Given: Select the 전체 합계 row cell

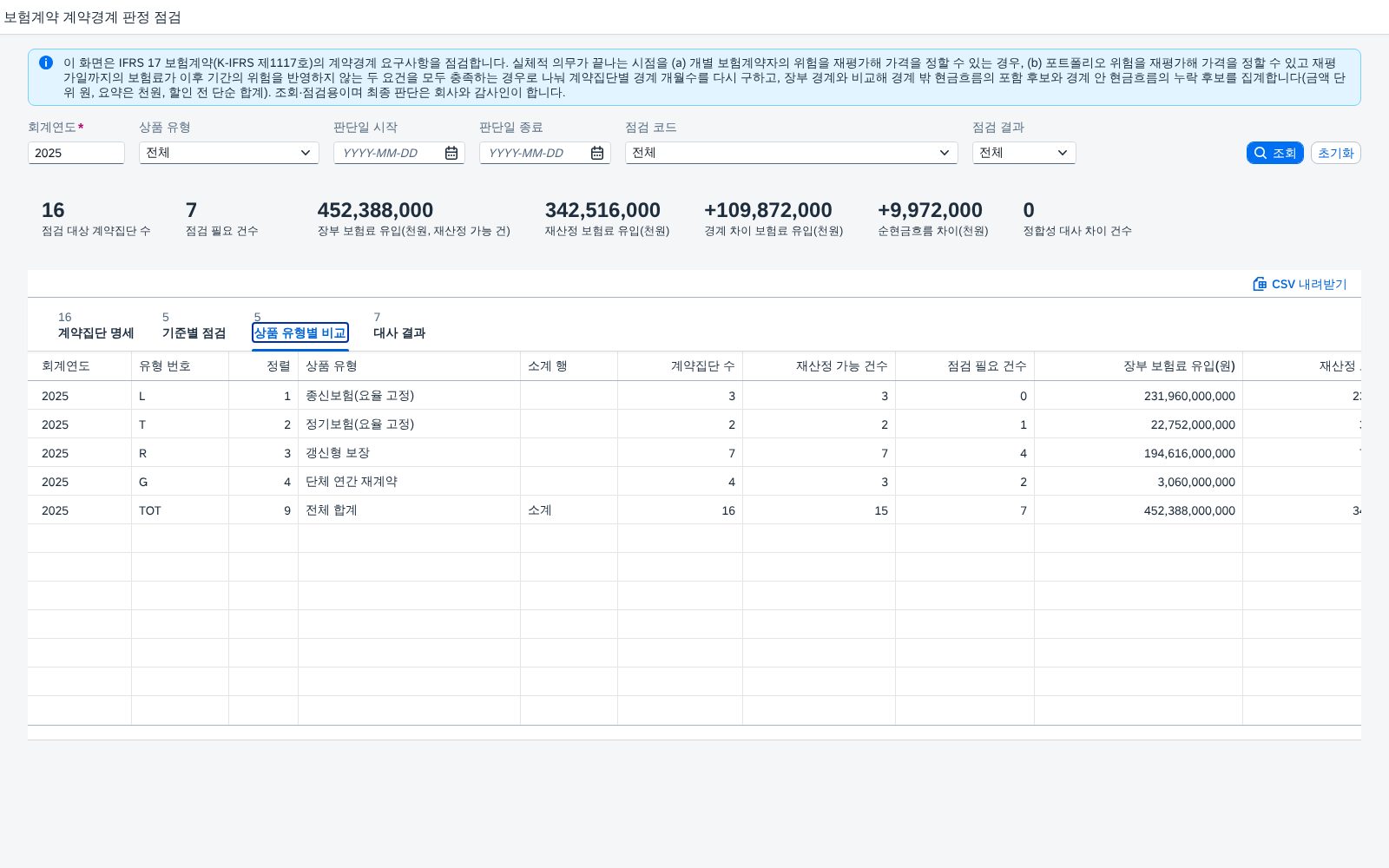Looking at the screenshot, I should 409,510.
